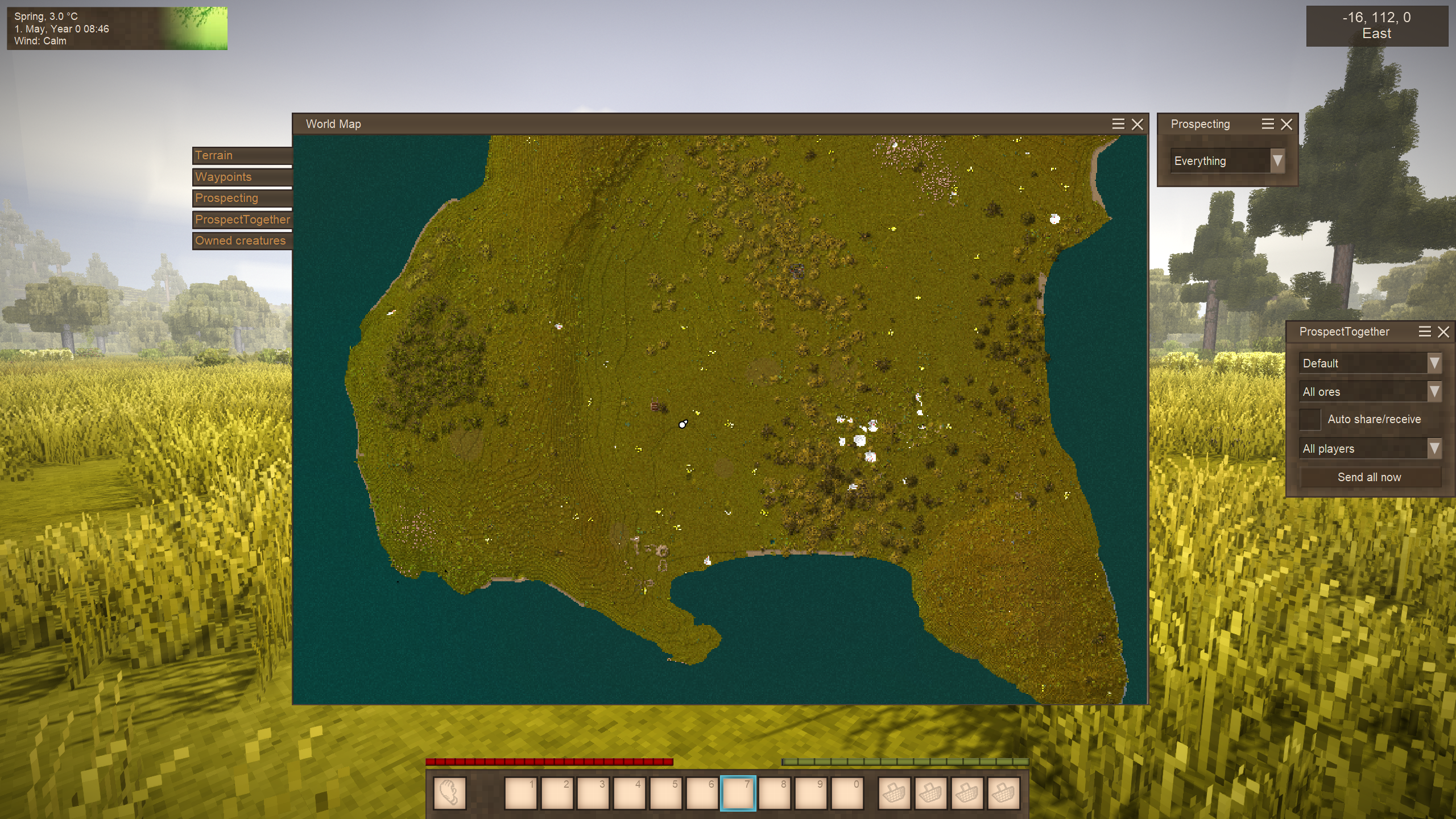The height and width of the screenshot is (819, 1456).
Task: Open the Prospecting panel hamburger menu
Action: (1267, 124)
